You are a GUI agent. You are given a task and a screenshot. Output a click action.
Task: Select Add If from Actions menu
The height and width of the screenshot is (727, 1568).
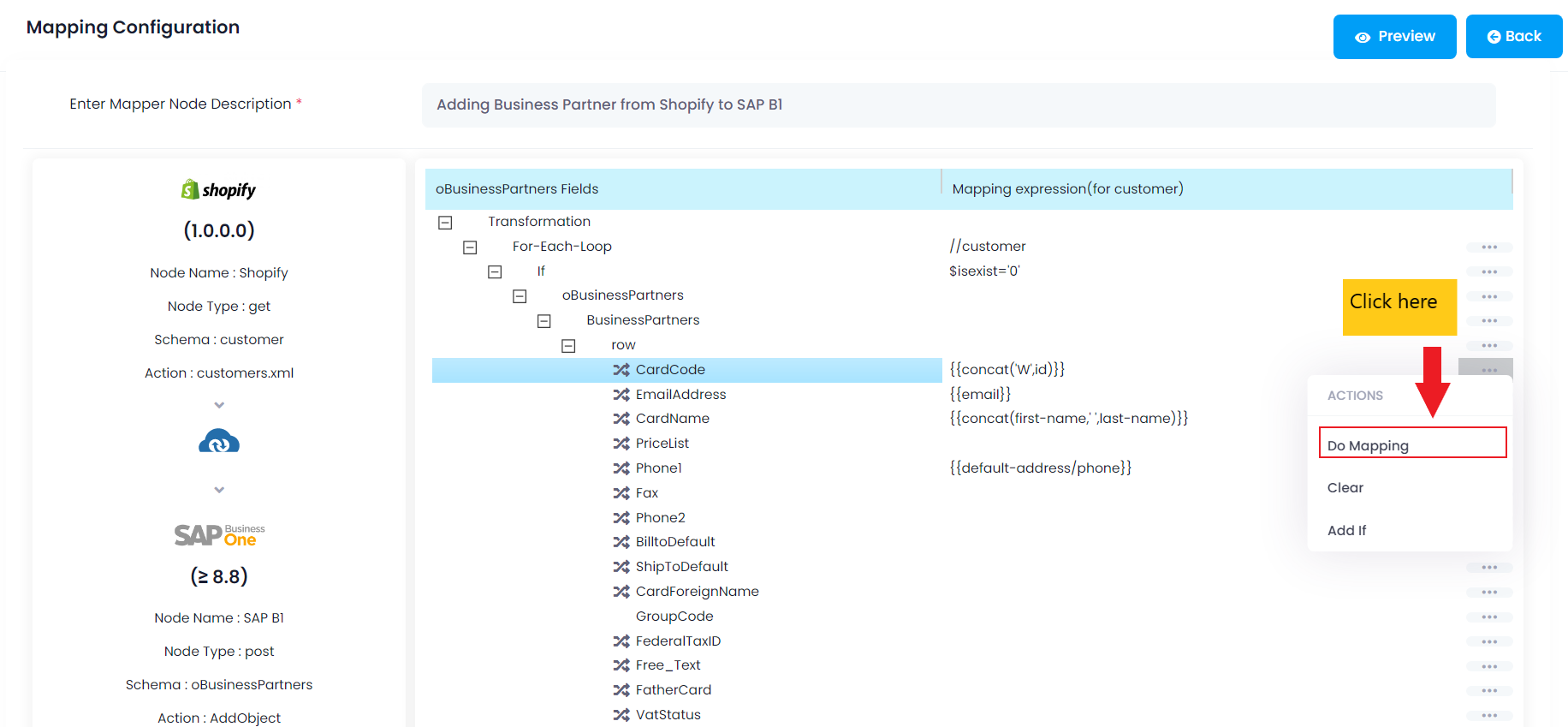(x=1346, y=531)
